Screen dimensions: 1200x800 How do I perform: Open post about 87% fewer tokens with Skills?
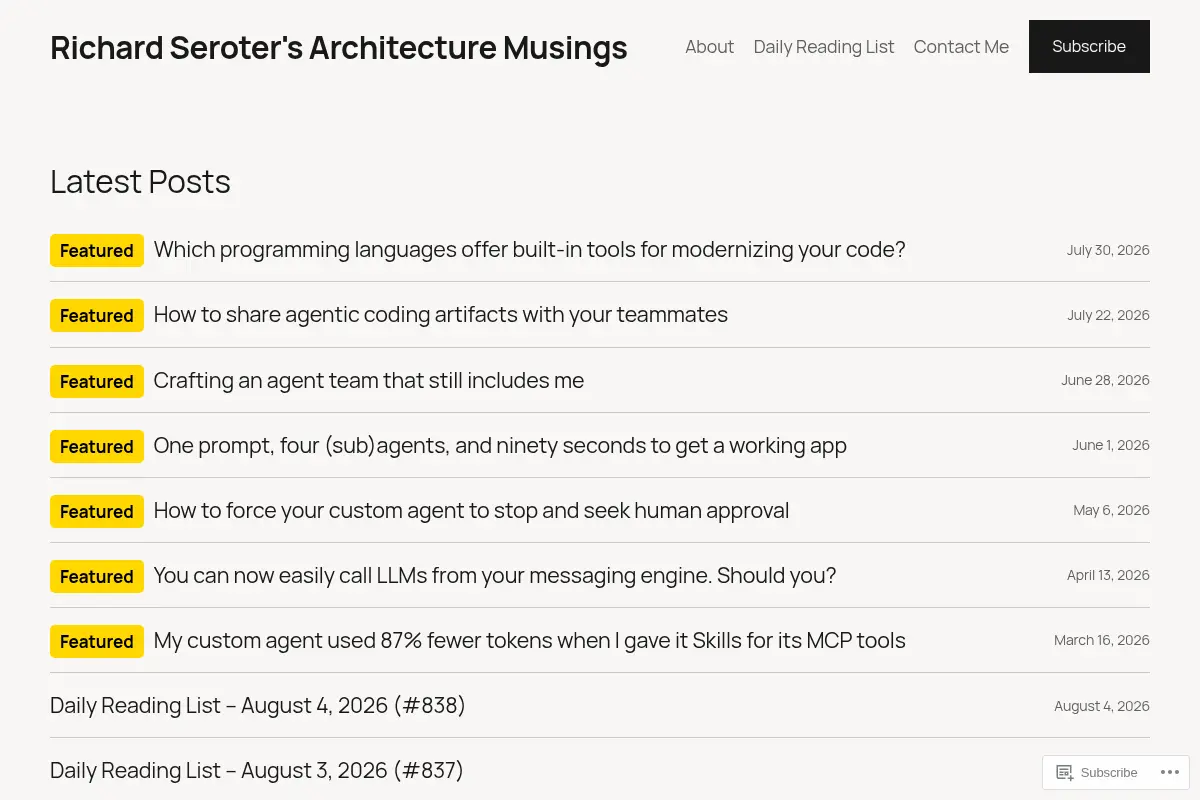529,640
